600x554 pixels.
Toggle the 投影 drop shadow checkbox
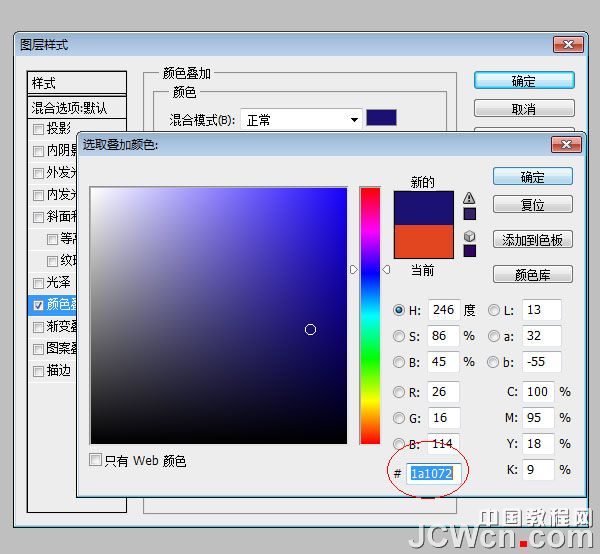[x=39, y=129]
